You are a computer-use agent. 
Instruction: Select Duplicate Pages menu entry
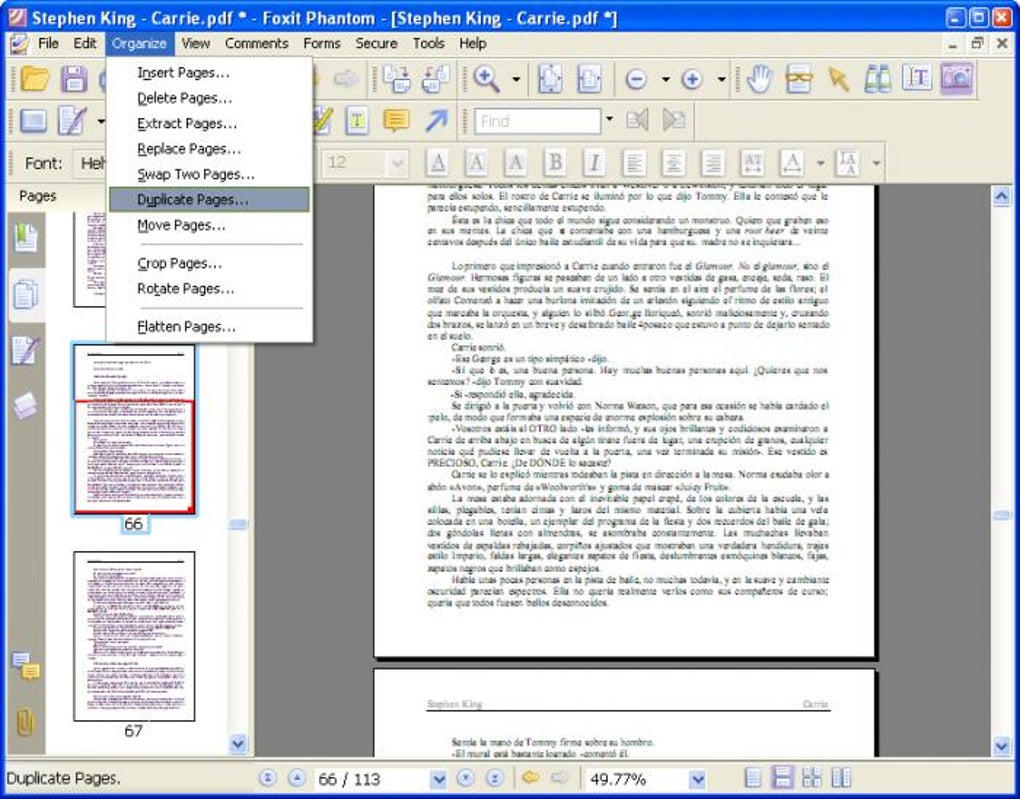[x=209, y=200]
